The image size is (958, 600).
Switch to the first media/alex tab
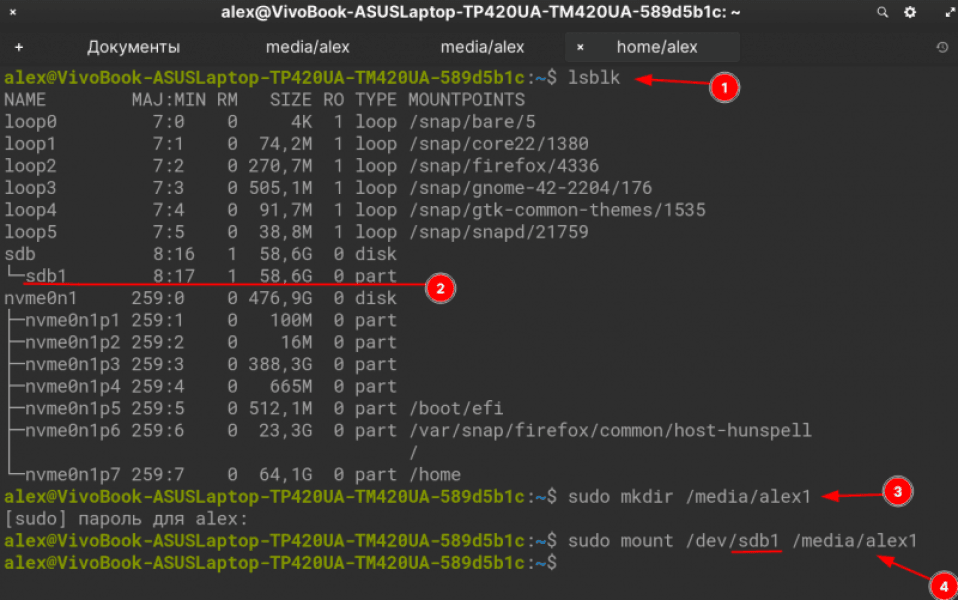(307, 46)
